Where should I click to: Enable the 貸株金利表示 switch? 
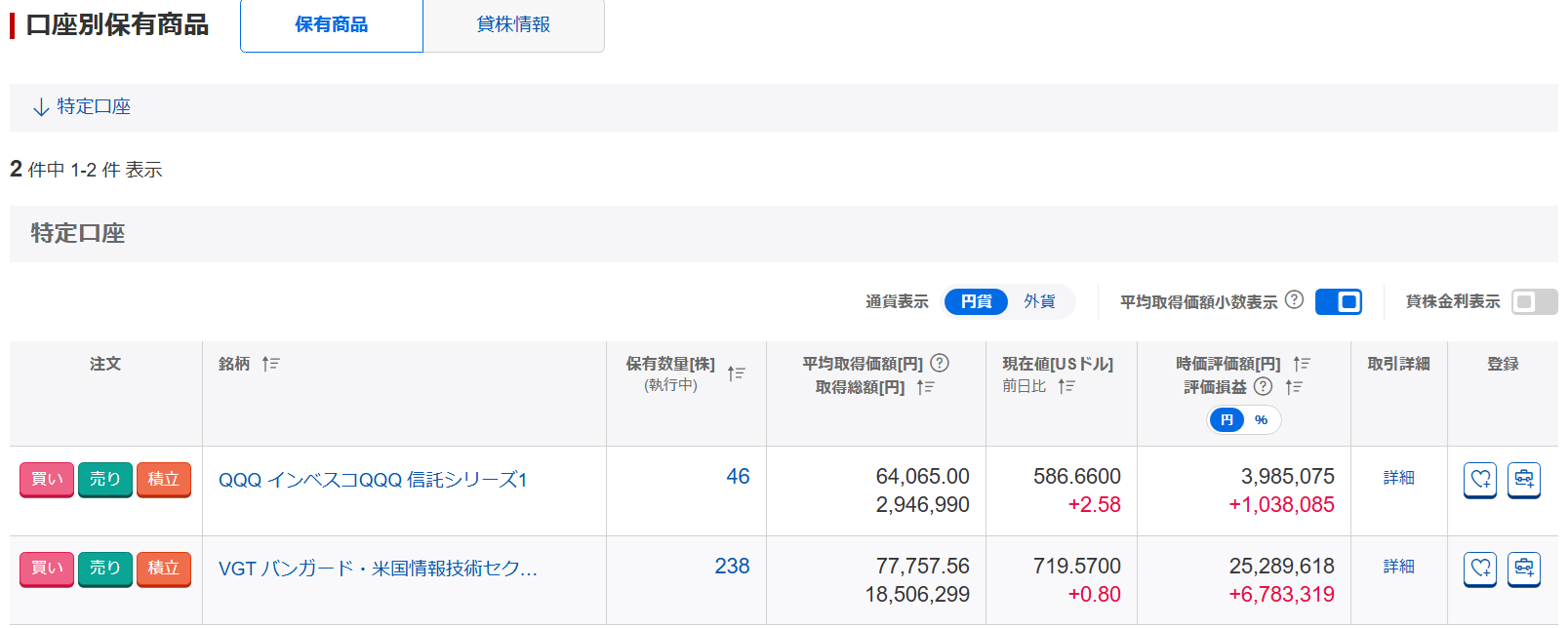pyautogui.click(x=1534, y=302)
